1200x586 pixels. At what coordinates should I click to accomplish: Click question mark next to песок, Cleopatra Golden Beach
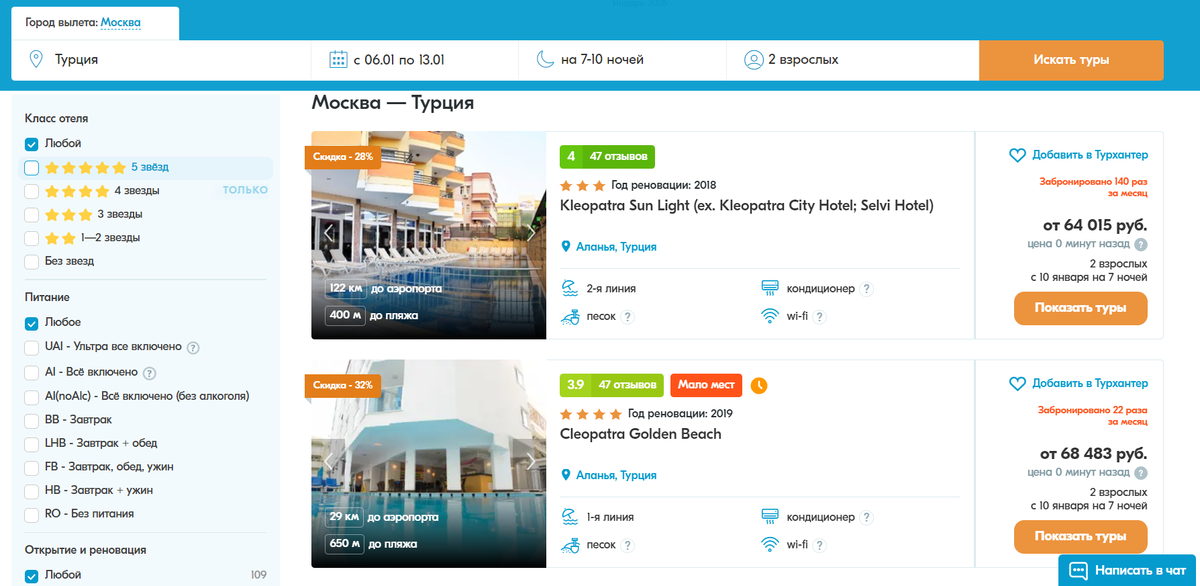628,545
